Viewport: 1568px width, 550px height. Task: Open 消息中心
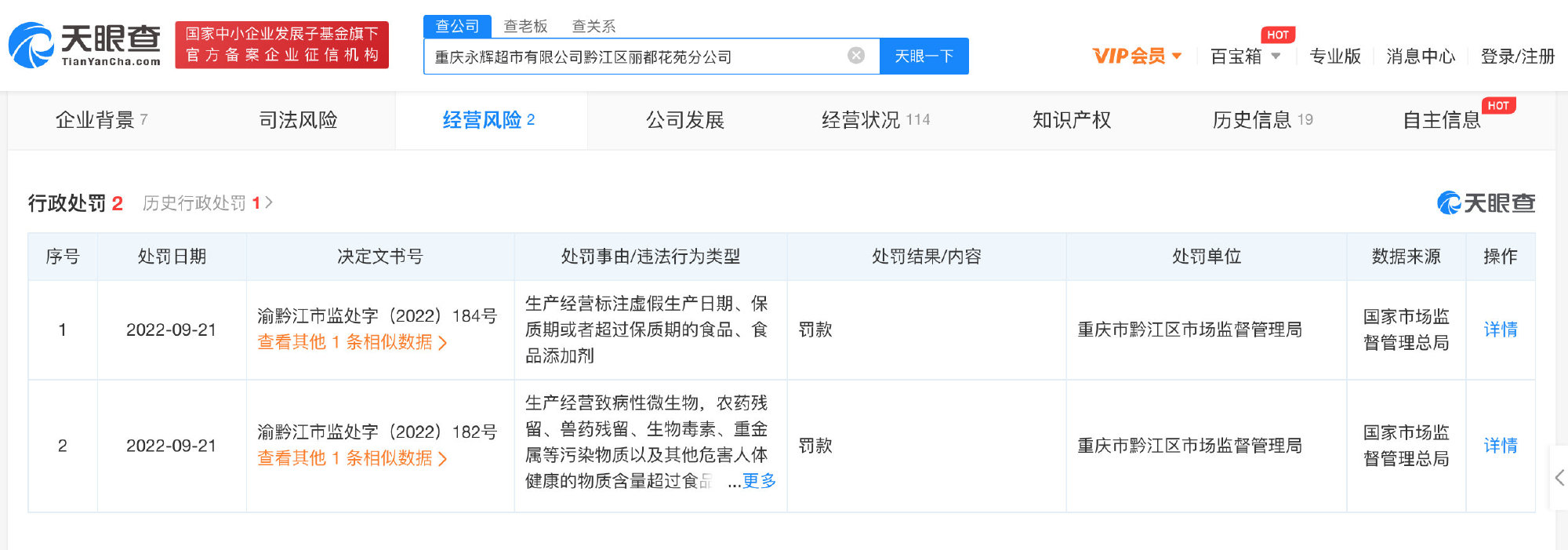[x=1421, y=56]
